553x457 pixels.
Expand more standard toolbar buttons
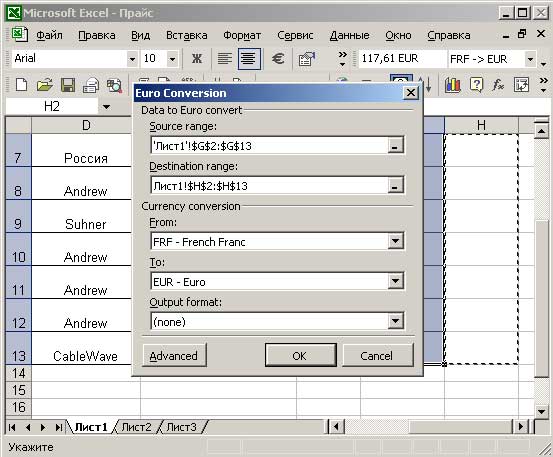[543, 85]
